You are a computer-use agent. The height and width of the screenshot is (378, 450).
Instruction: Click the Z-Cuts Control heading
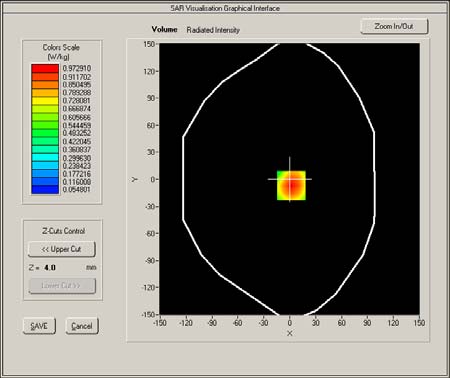pyautogui.click(x=63, y=231)
